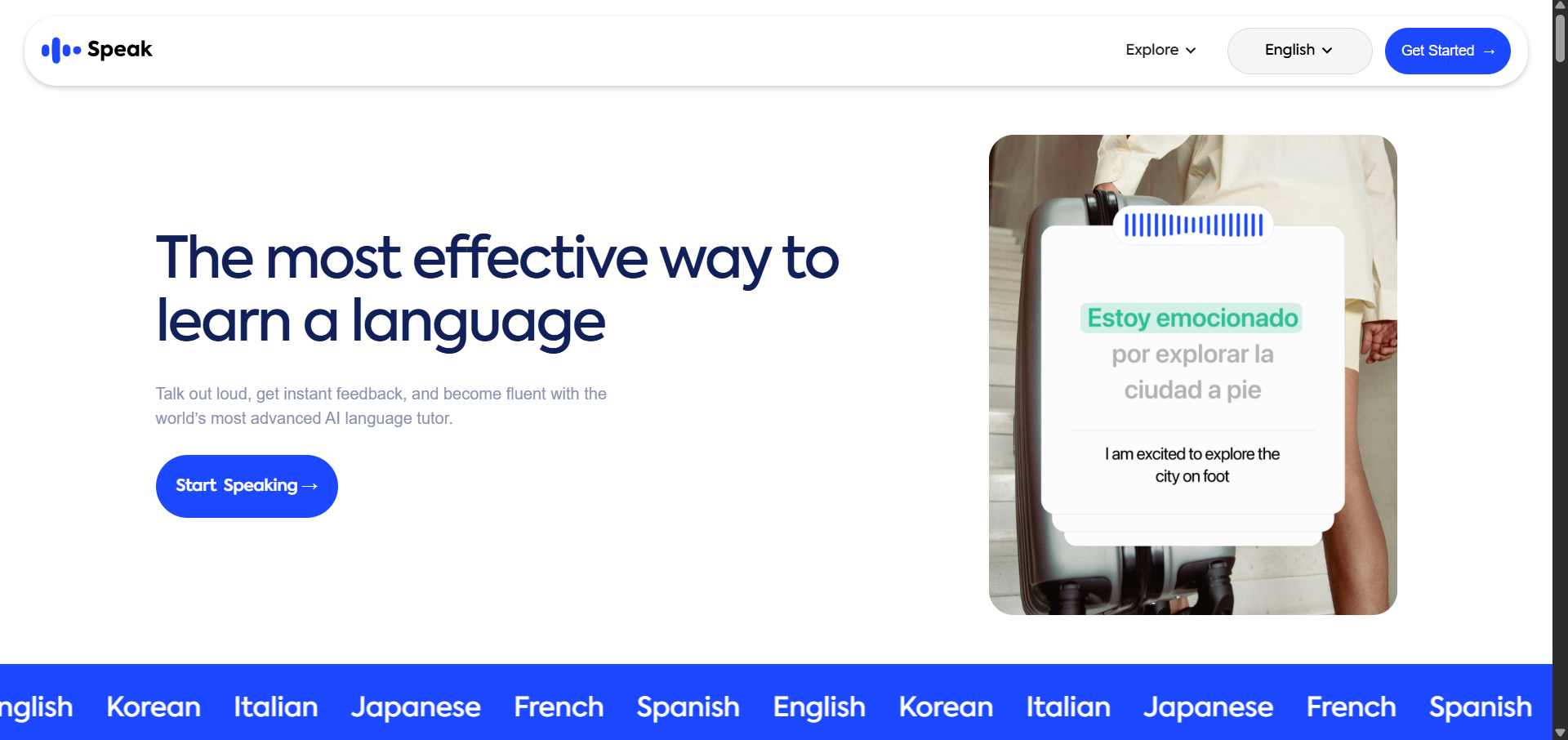Screen dimensions: 1568x740
Task: Click the translation 'I am excited to explore the'
Action: (x=1192, y=454)
